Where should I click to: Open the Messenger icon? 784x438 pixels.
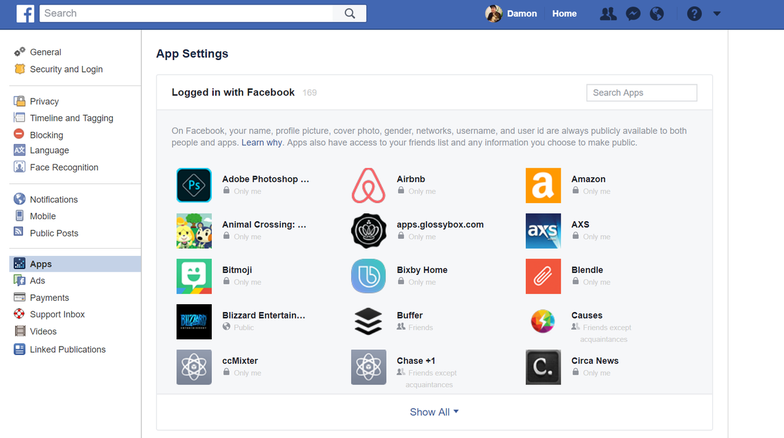tap(632, 14)
